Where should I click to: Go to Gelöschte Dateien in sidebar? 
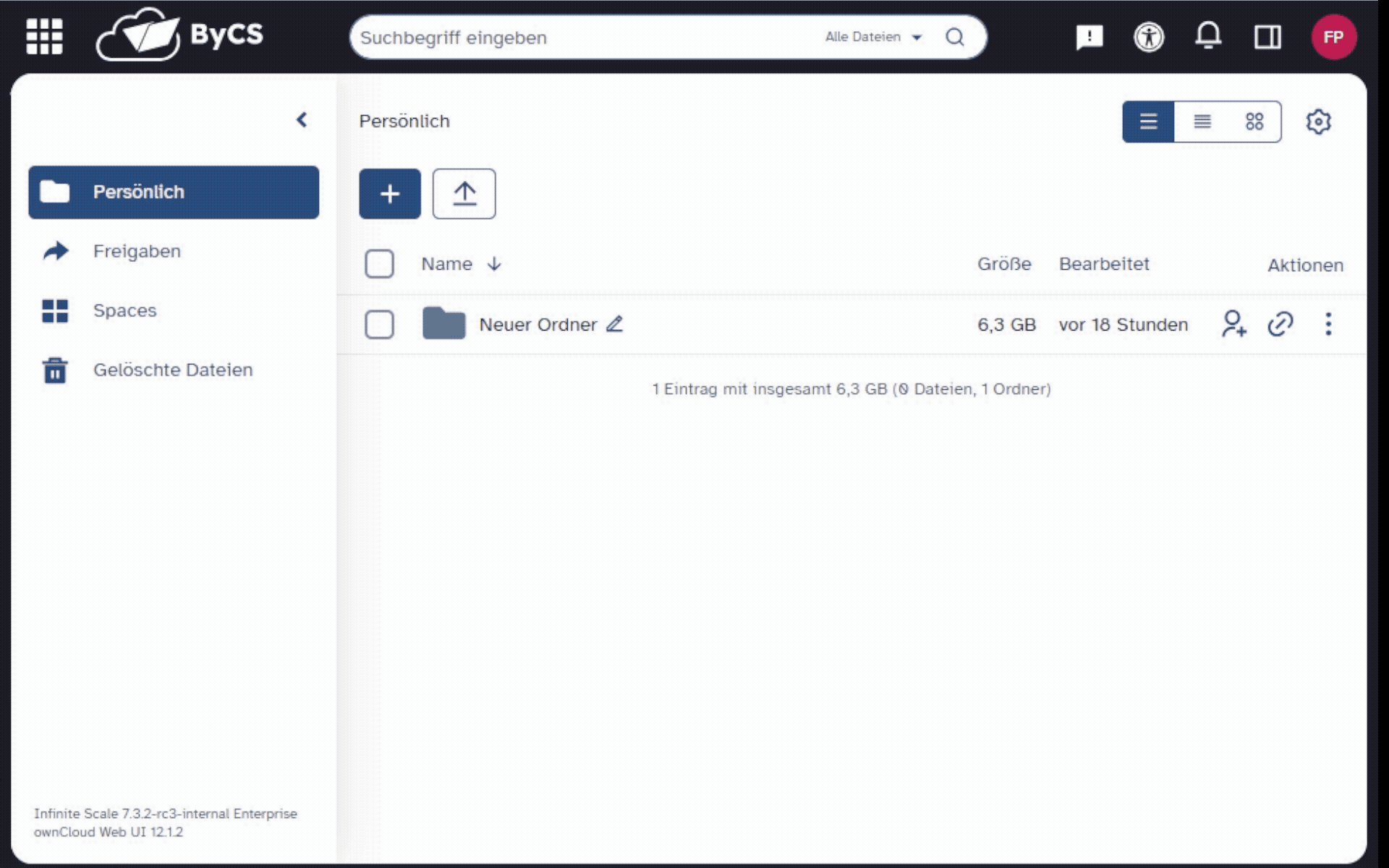[172, 370]
